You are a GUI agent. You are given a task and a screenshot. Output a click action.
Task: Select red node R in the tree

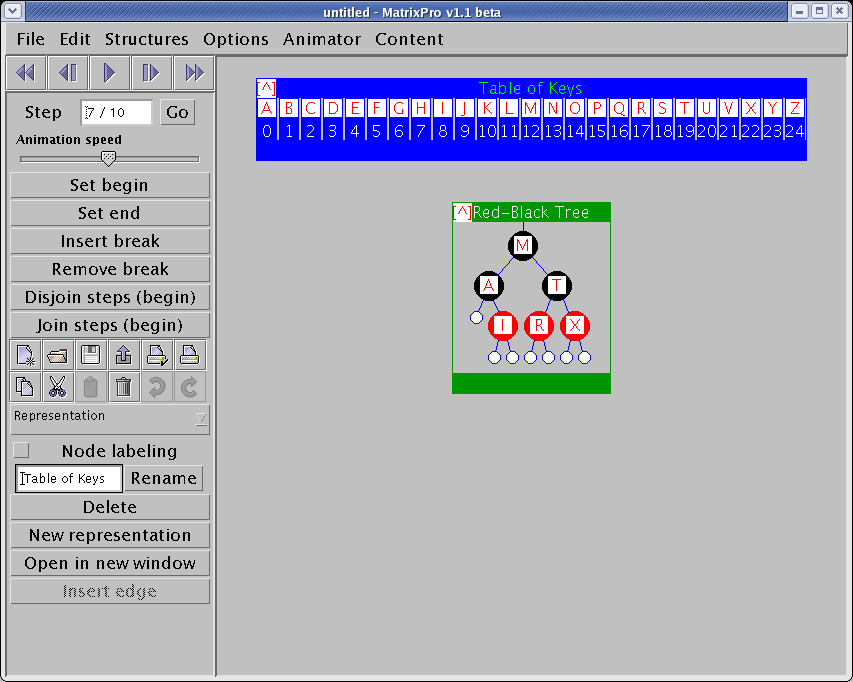point(539,326)
